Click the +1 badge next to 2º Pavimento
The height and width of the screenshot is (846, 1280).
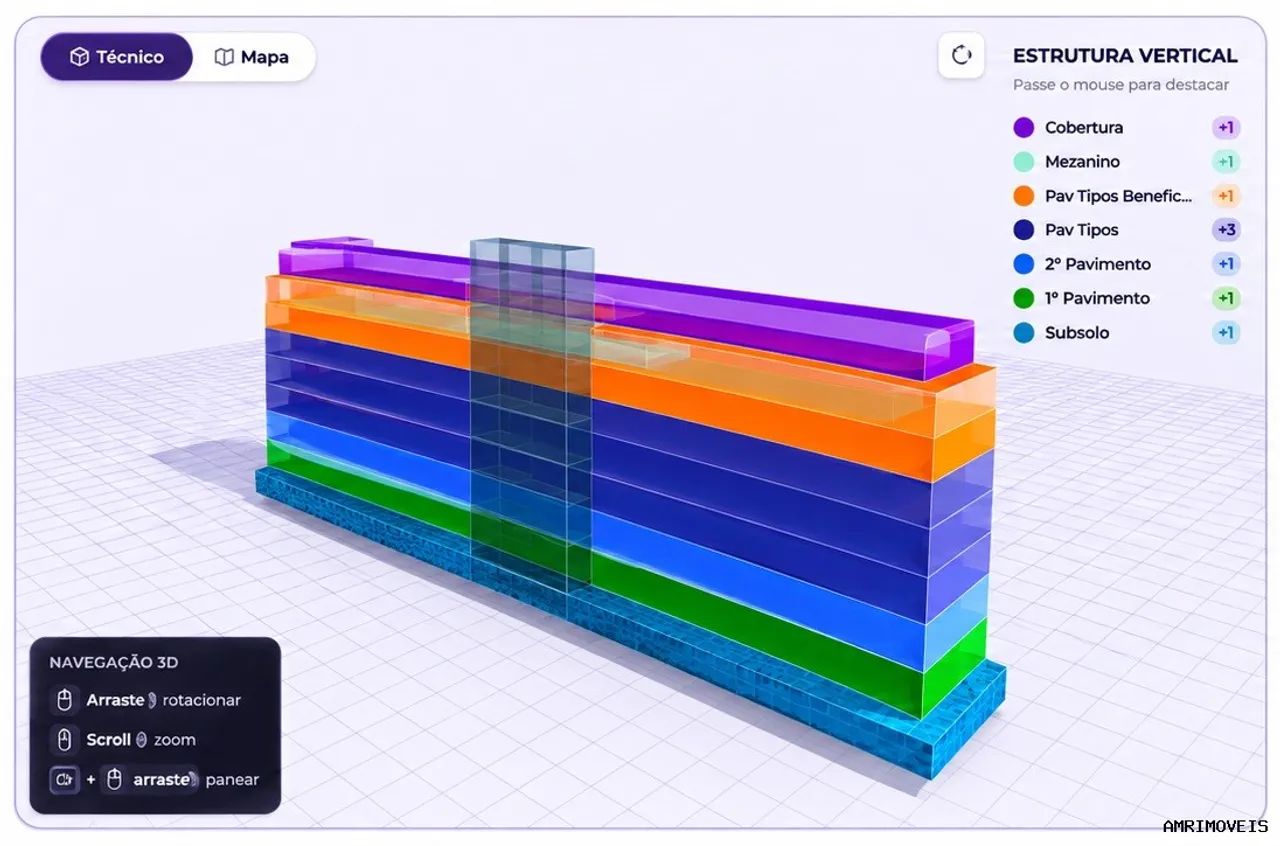[x=1226, y=264]
